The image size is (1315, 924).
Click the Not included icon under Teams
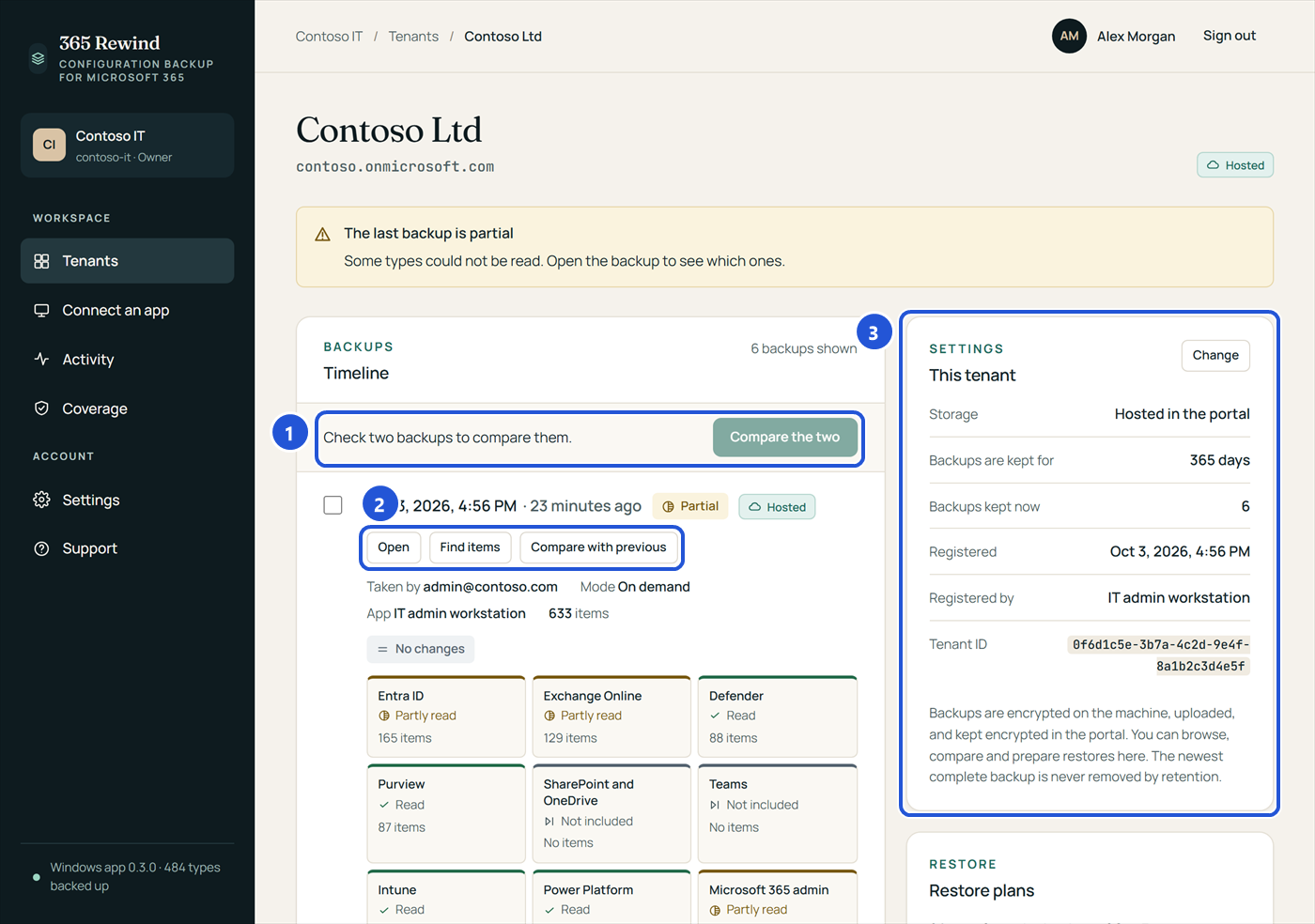tap(715, 805)
